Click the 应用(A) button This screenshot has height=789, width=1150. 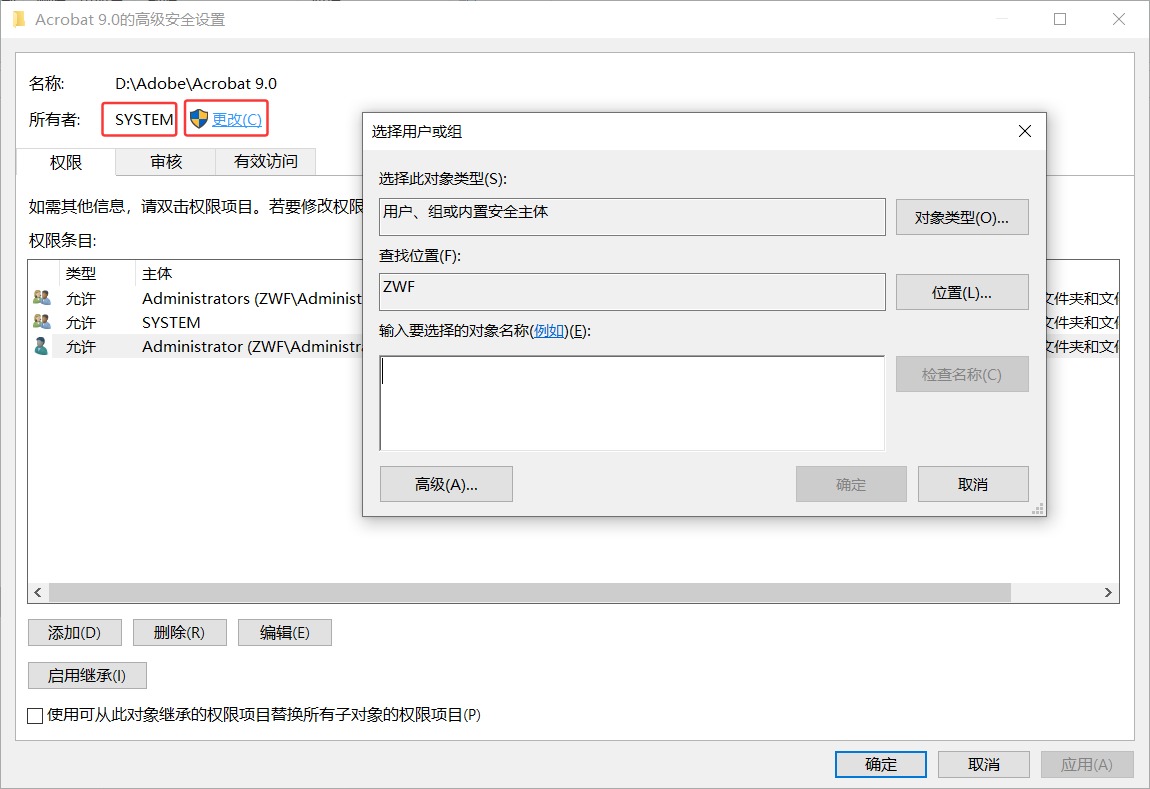(x=1087, y=764)
